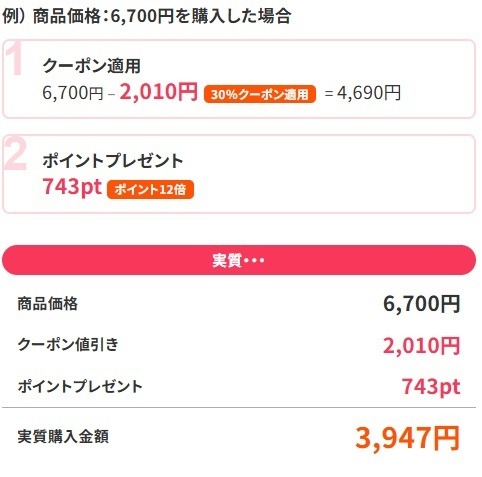Click the 6,700円 original price in step 1
The width and height of the screenshot is (482, 477).
(73, 93)
